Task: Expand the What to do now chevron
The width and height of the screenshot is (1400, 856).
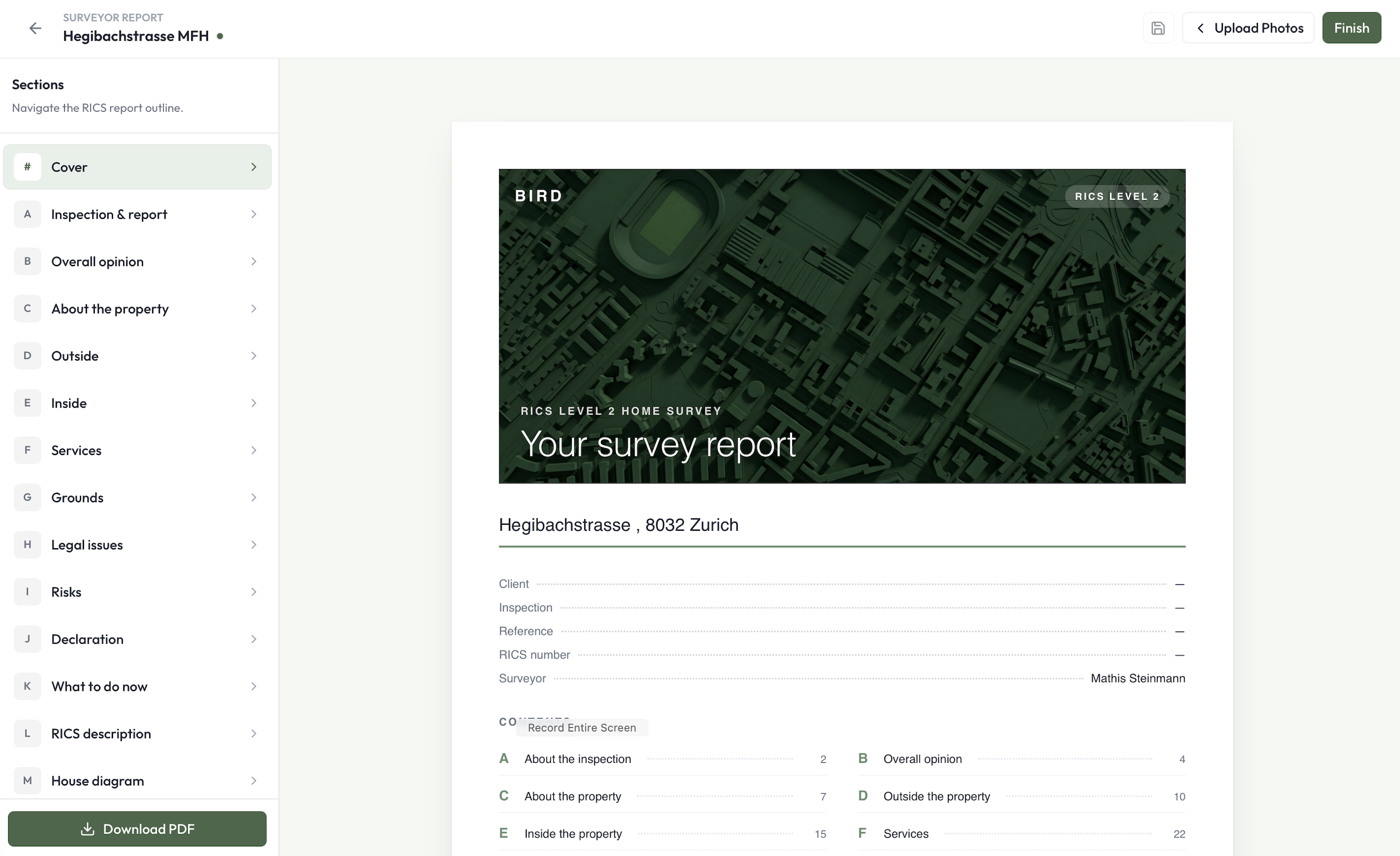Action: (254, 686)
